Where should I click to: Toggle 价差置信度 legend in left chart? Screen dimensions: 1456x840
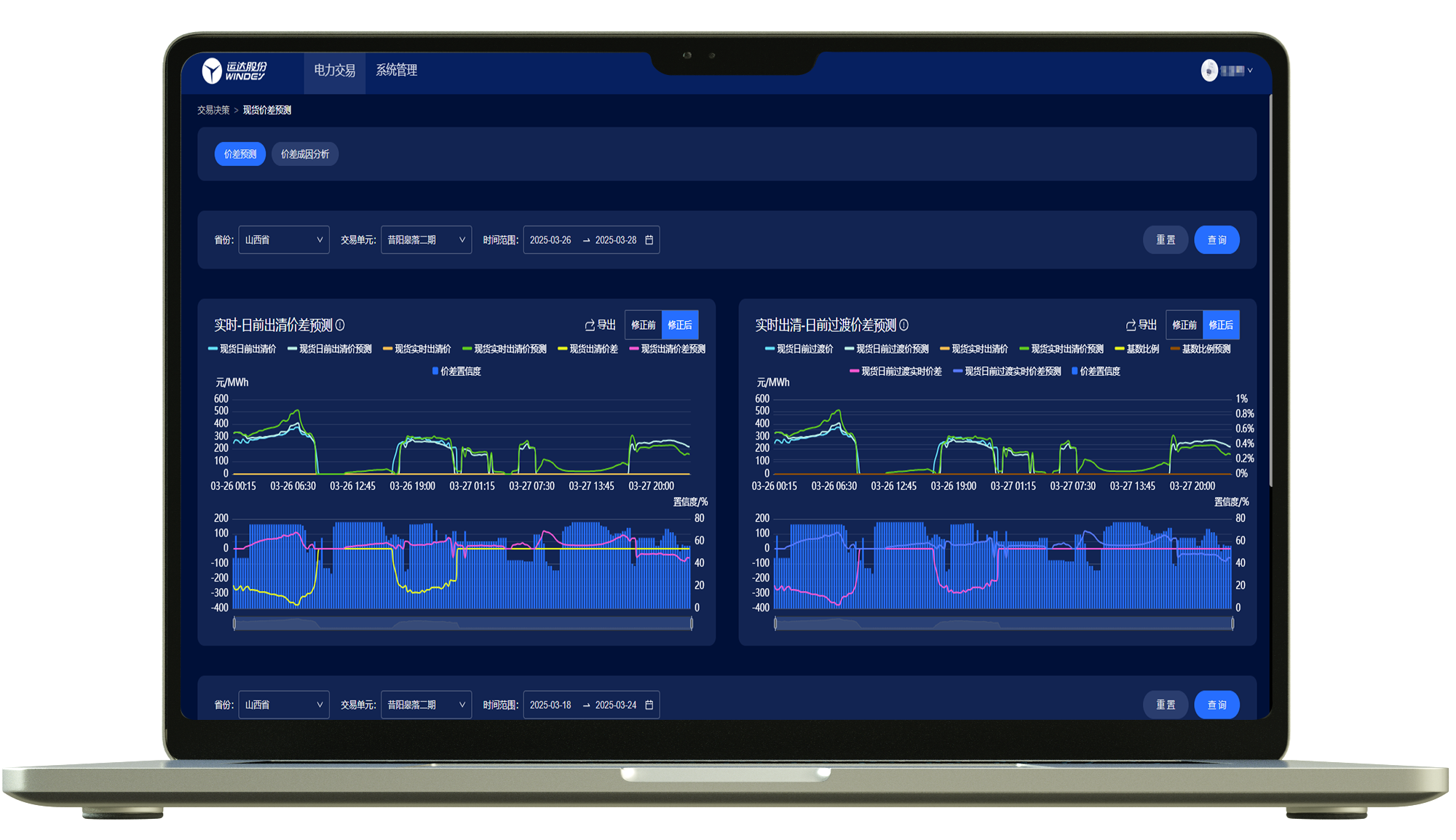456,371
